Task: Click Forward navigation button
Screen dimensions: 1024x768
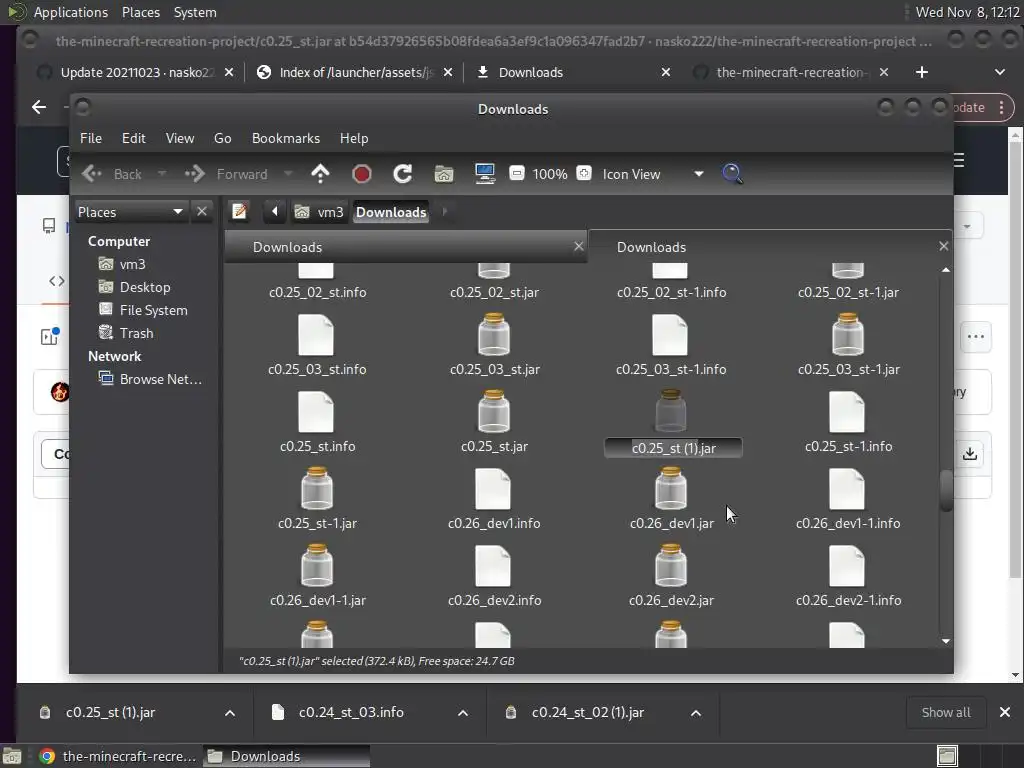Action: pos(227,174)
